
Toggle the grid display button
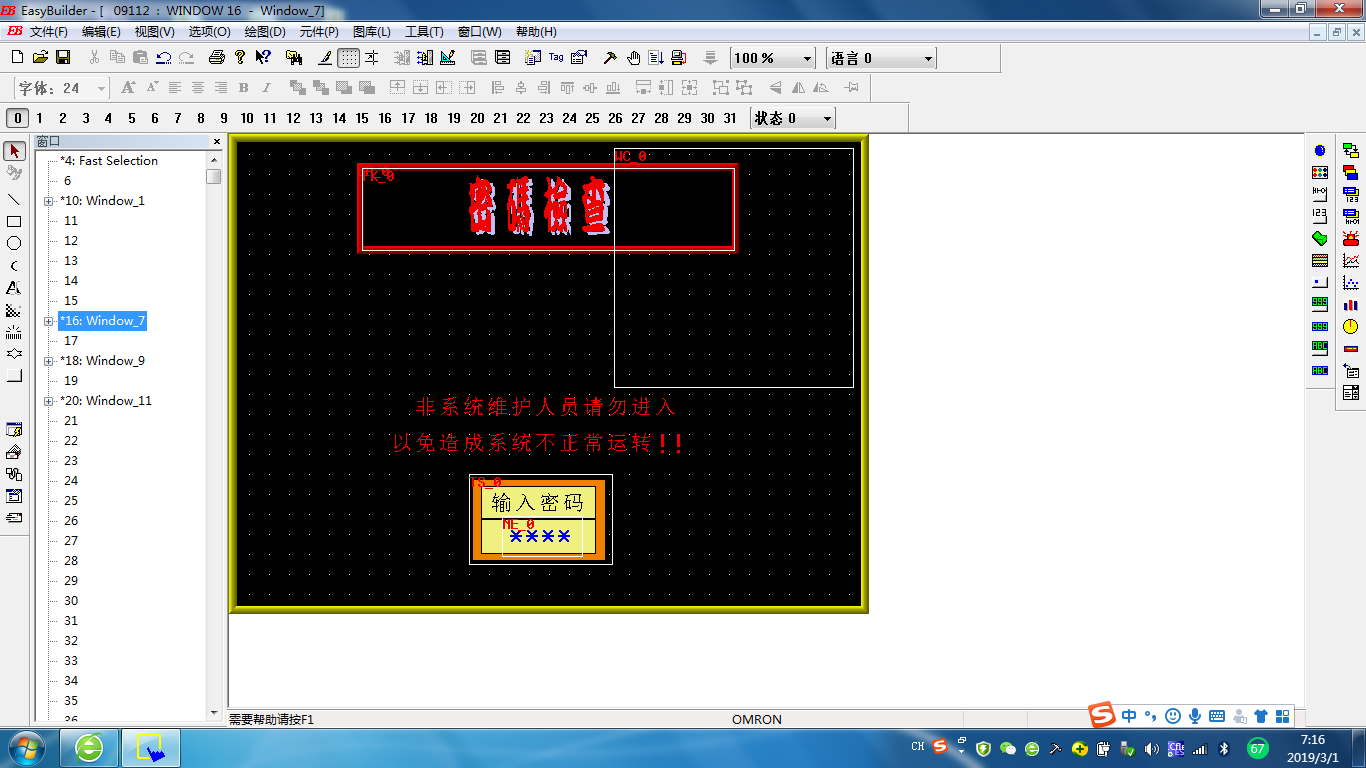click(348, 58)
